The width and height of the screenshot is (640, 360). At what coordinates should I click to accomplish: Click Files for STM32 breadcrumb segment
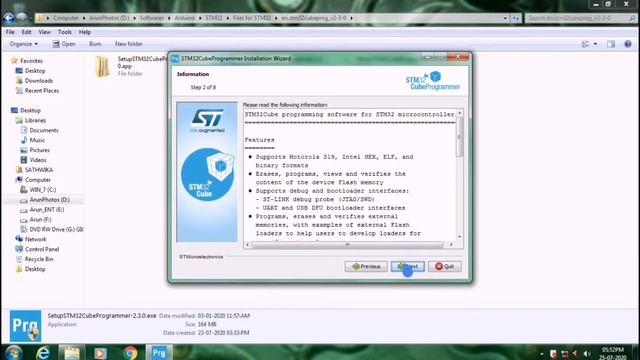coord(252,18)
